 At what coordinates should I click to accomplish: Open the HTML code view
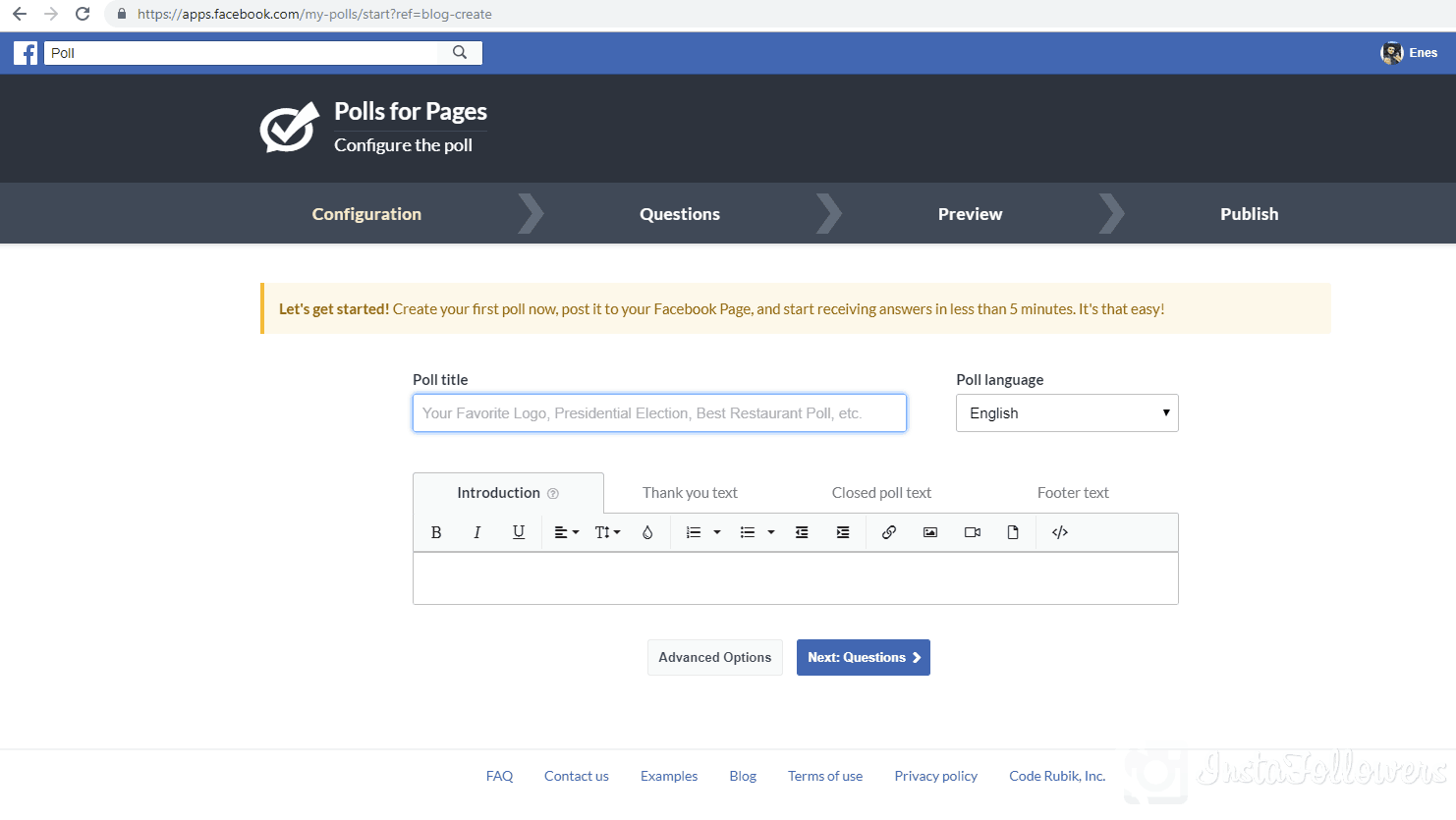pos(1059,531)
